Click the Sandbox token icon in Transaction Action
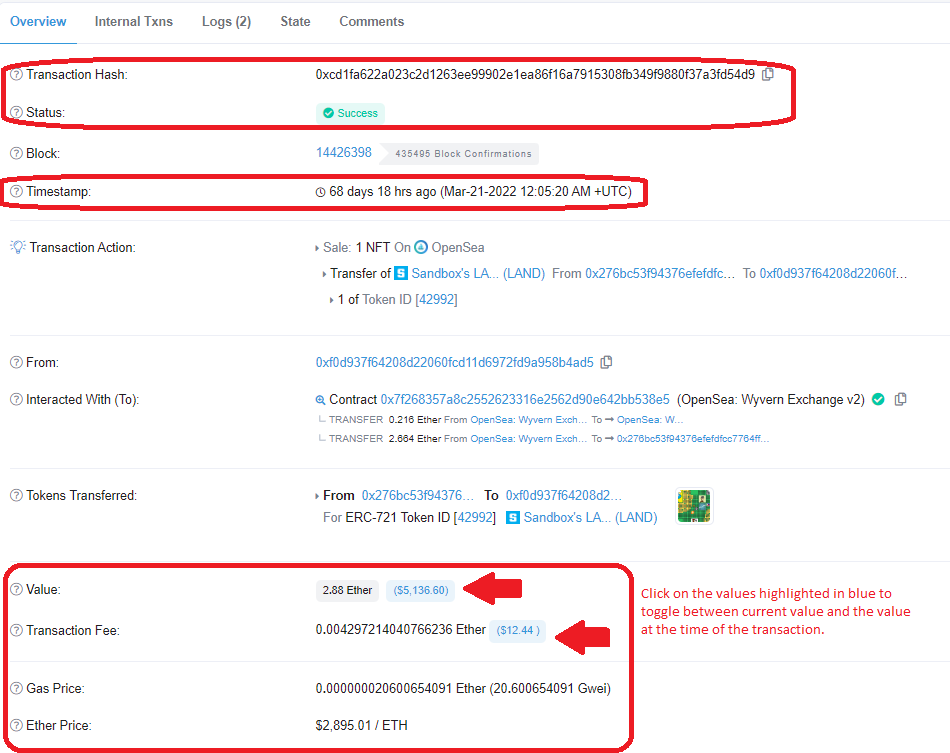950x753 pixels. (401, 273)
